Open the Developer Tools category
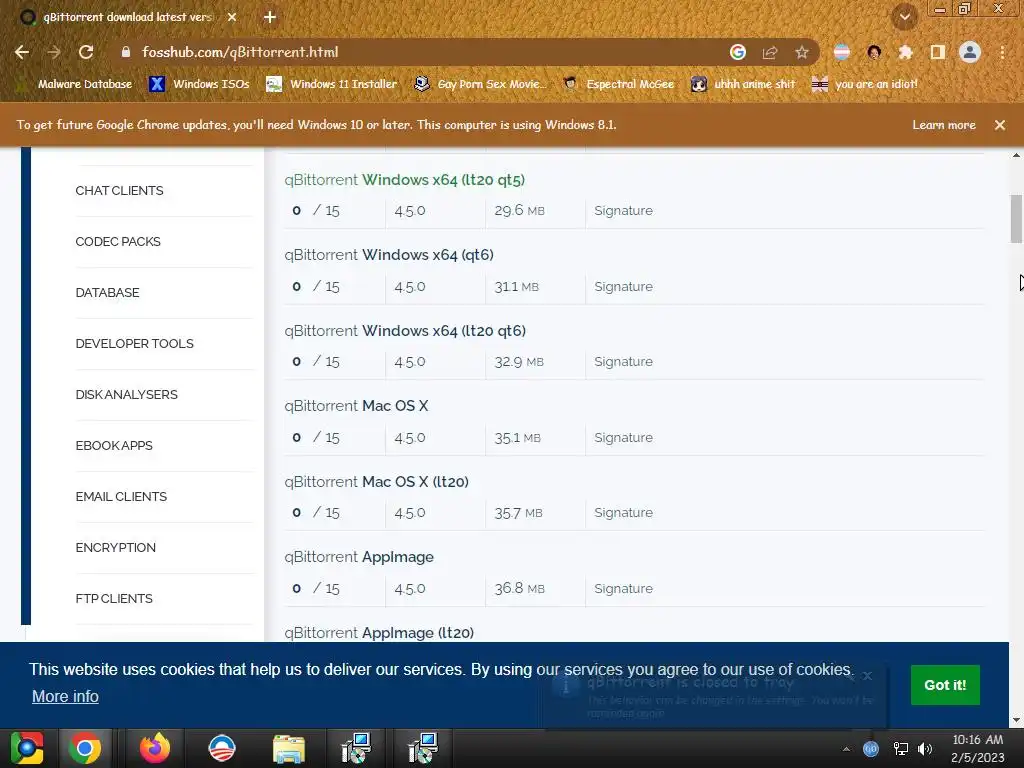1024x768 pixels. (135, 344)
